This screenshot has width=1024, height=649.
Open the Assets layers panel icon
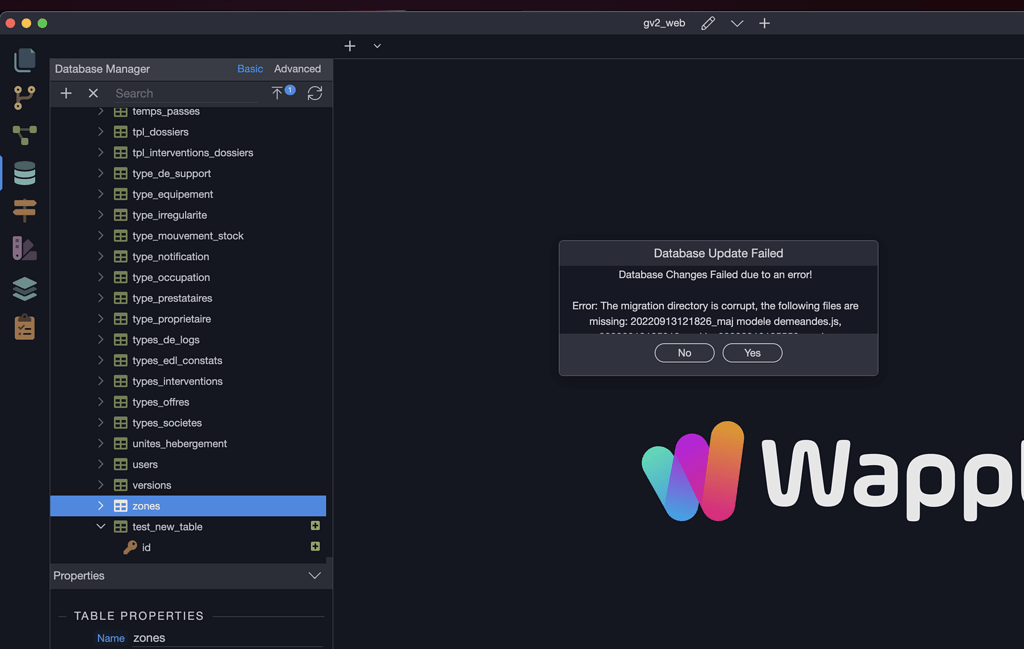(24, 288)
